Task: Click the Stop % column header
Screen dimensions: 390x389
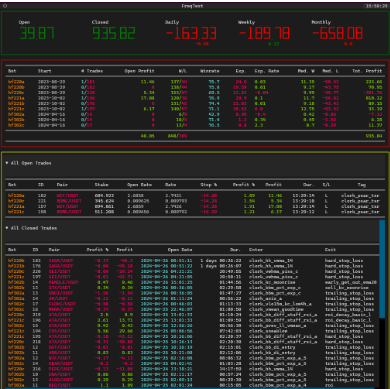Action: point(209,185)
